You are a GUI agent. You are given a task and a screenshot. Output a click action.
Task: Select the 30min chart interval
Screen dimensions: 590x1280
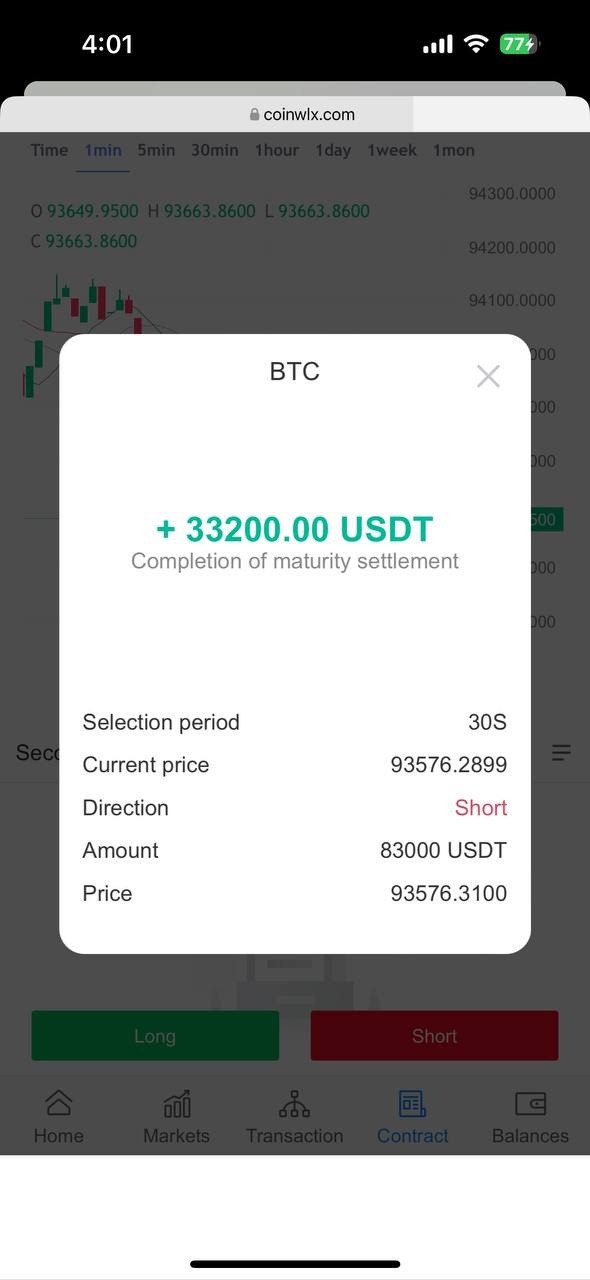coord(215,150)
